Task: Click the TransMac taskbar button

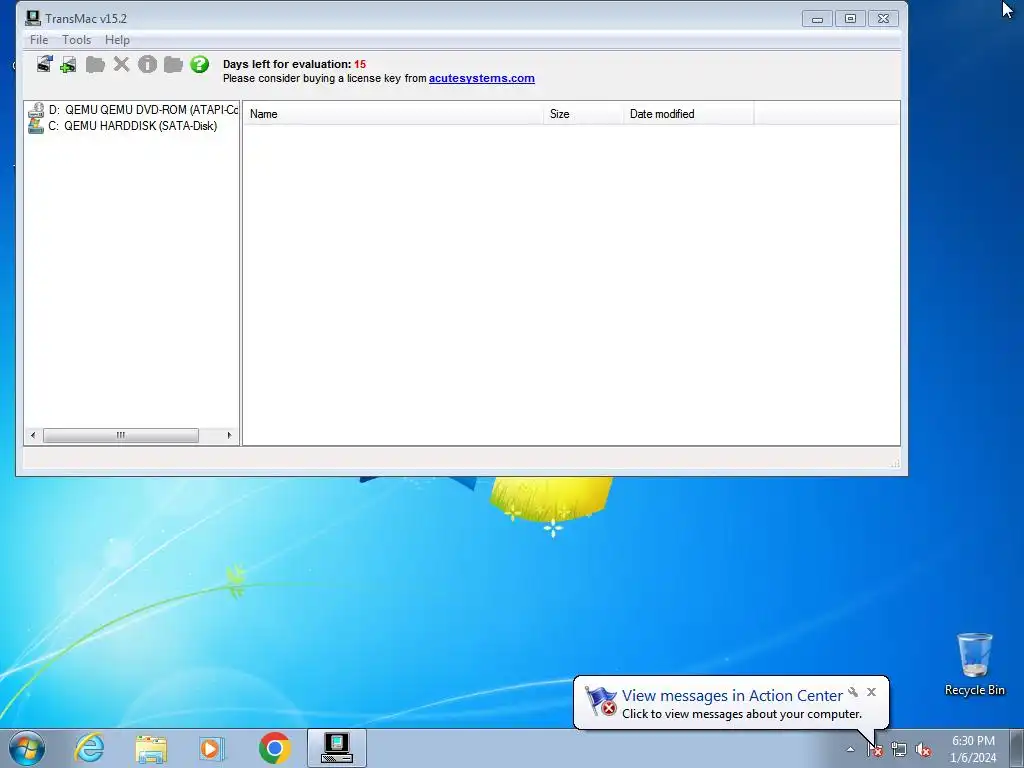Action: click(337, 748)
